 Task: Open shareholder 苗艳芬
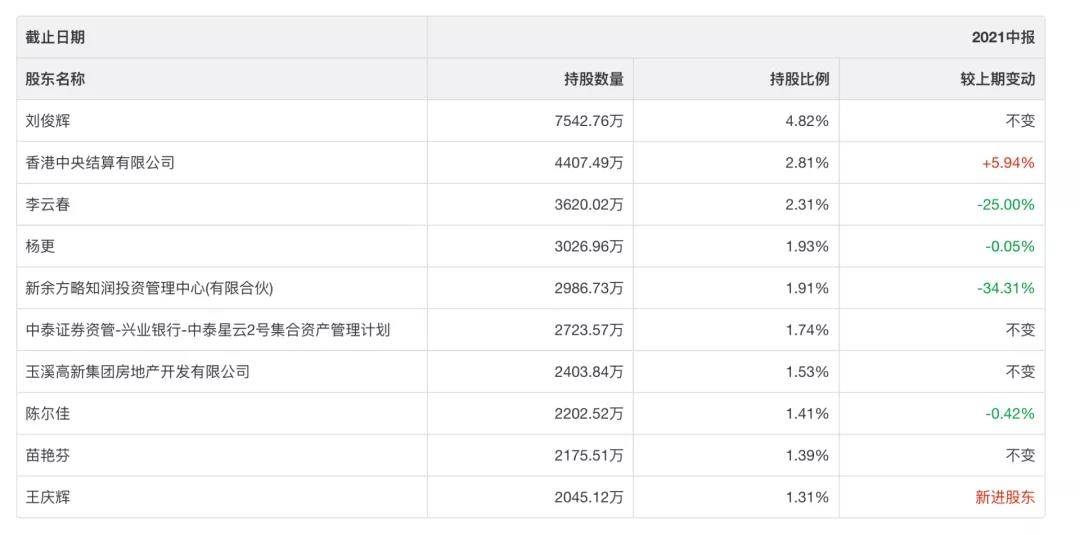coord(48,455)
